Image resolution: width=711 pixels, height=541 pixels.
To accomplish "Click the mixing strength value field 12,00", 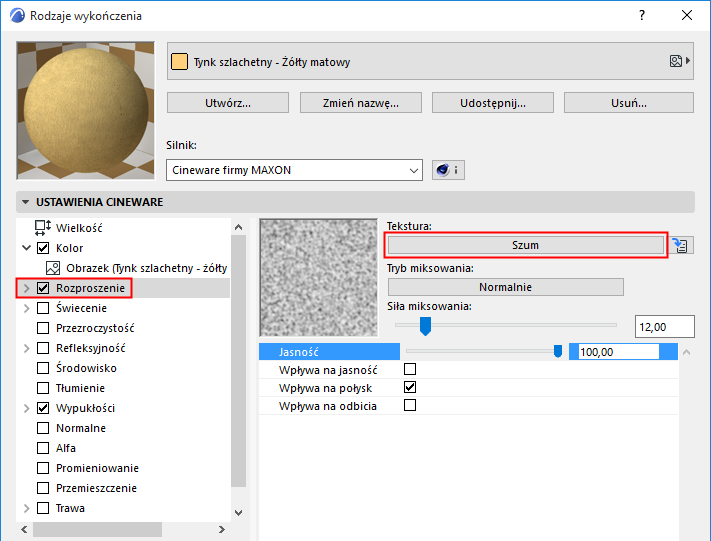I will (664, 327).
